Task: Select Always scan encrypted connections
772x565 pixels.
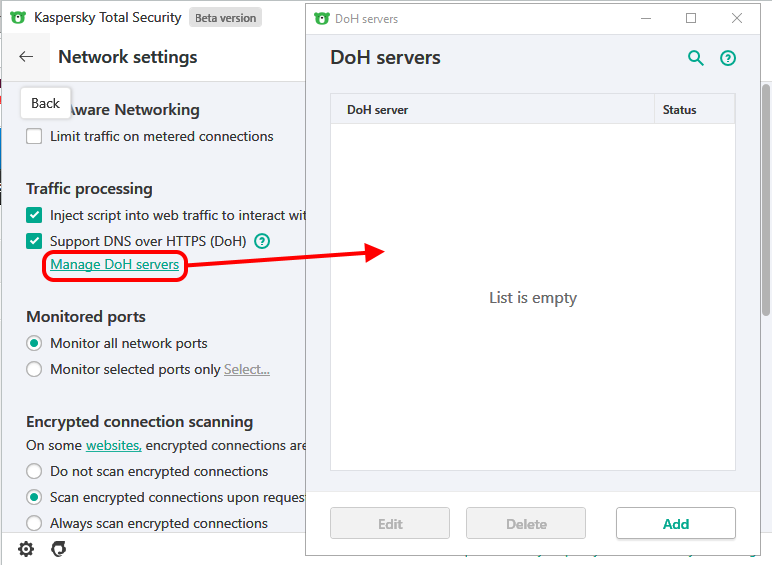Action: pyautogui.click(x=34, y=523)
